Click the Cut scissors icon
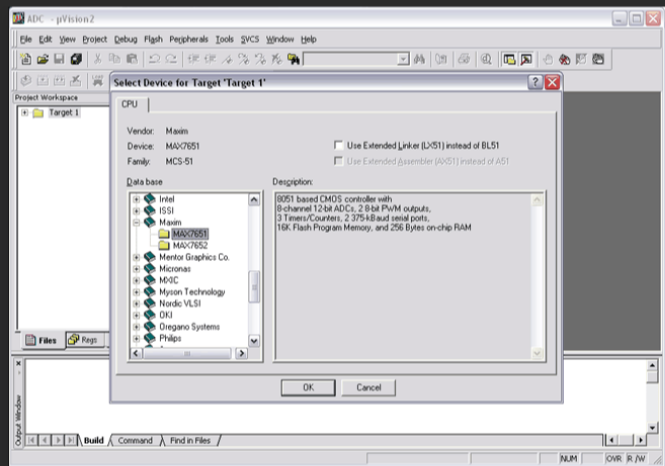This screenshot has width=665, height=466. (98, 59)
